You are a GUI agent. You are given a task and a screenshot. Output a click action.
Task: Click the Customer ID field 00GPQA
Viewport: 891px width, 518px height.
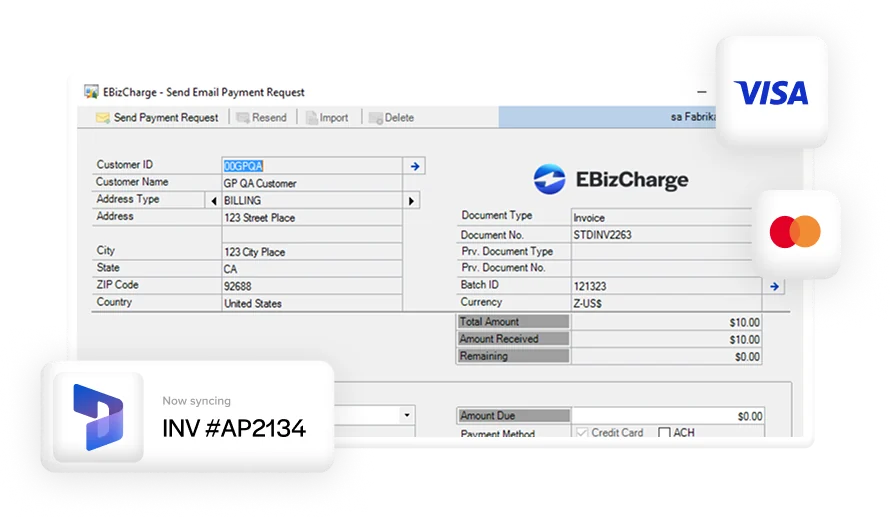pyautogui.click(x=312, y=166)
